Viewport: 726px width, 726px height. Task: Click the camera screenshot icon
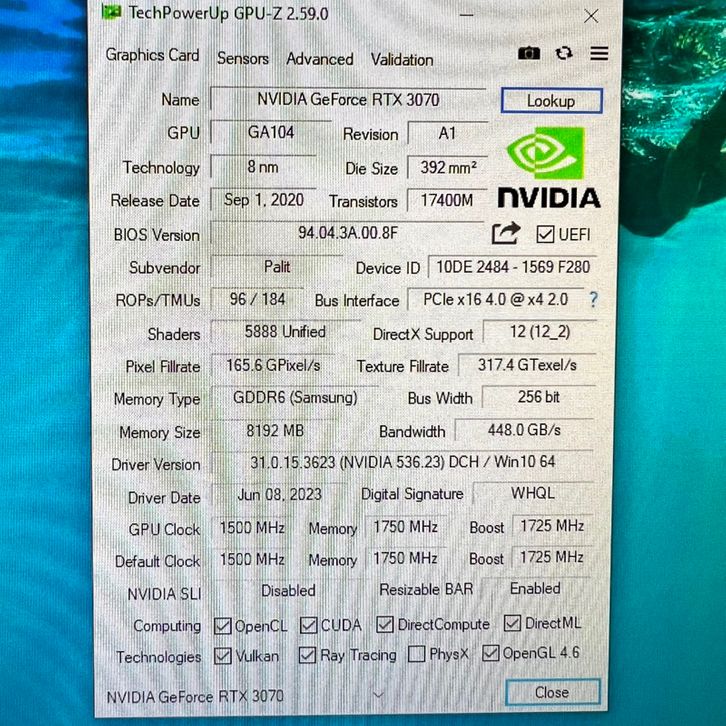coord(529,54)
